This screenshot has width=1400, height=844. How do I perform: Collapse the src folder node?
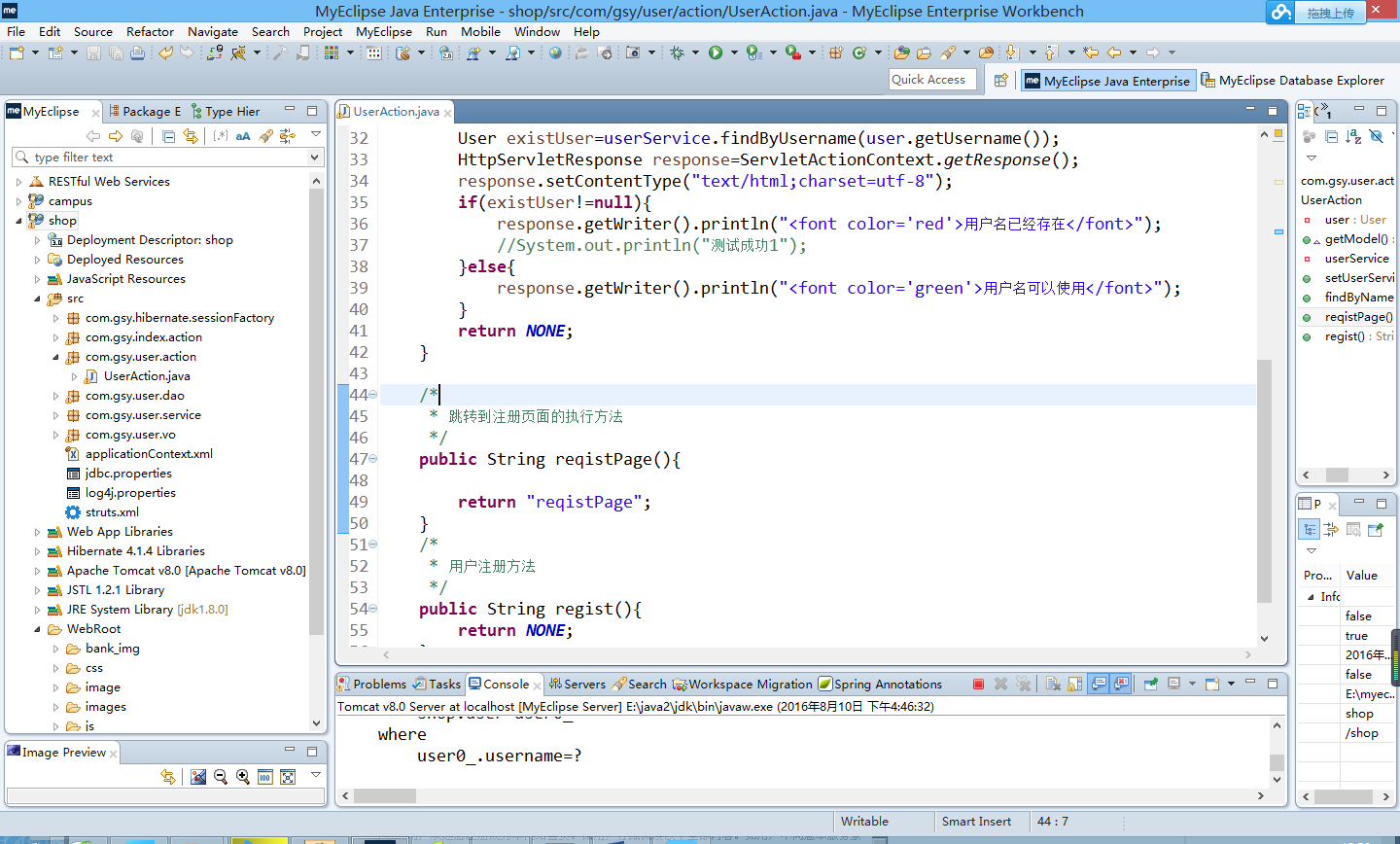tap(37, 299)
